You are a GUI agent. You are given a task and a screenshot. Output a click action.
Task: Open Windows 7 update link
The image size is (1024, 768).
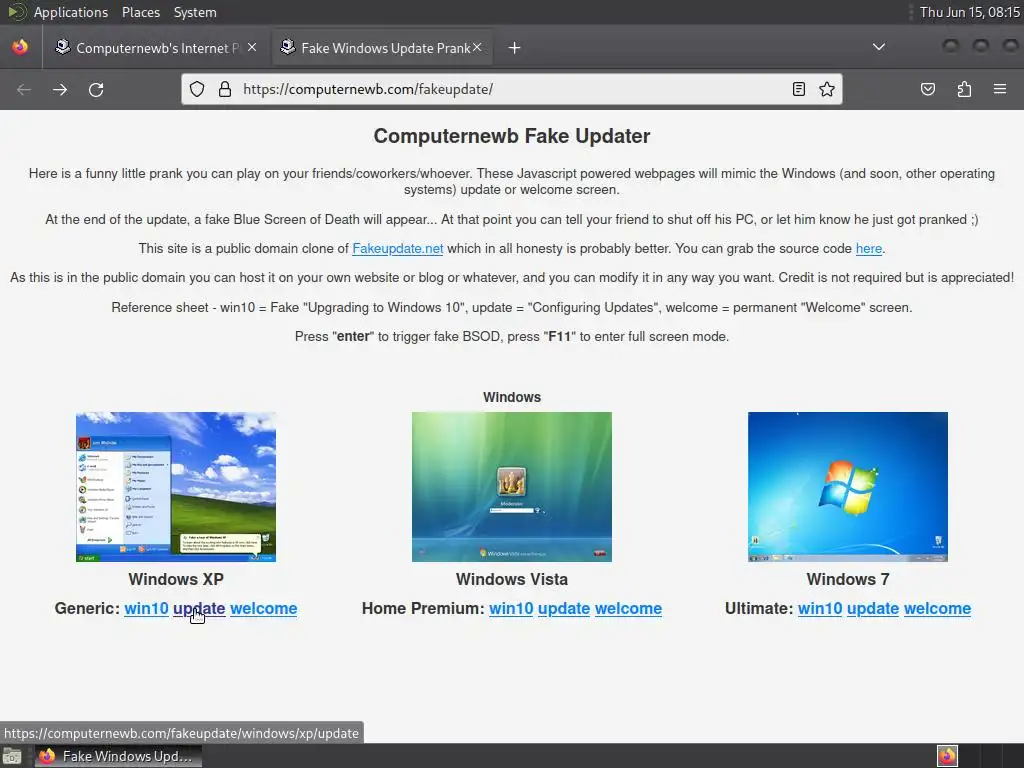coord(873,609)
